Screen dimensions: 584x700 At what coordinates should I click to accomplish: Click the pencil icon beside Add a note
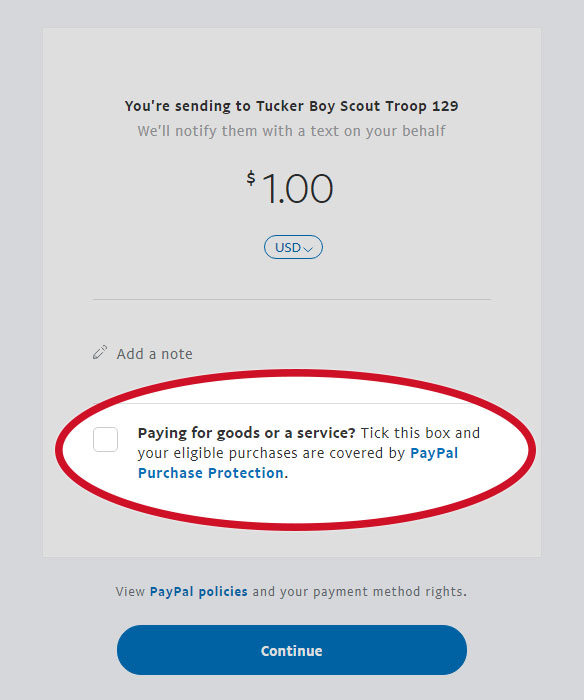(x=100, y=352)
